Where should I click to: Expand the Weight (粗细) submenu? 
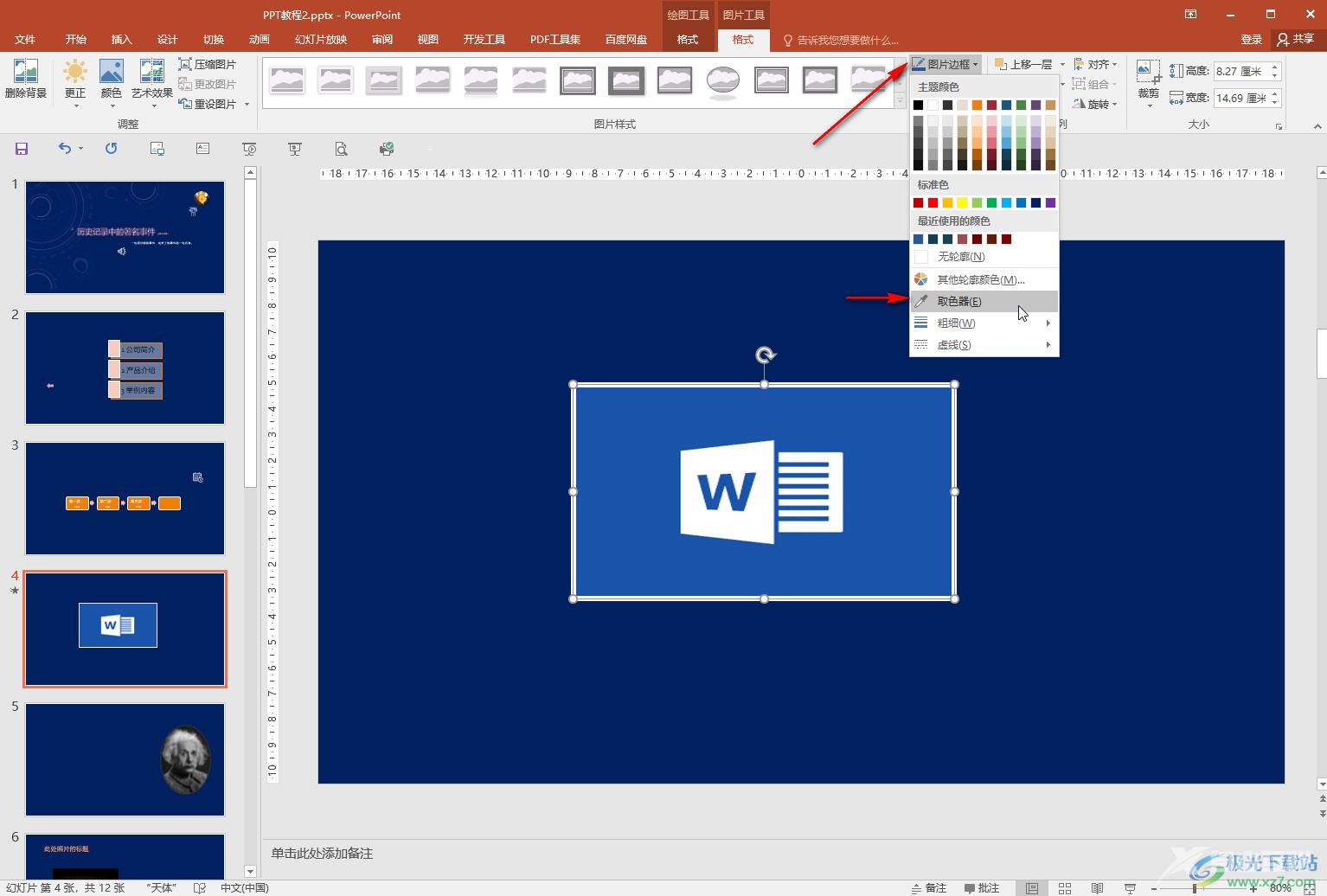[984, 323]
